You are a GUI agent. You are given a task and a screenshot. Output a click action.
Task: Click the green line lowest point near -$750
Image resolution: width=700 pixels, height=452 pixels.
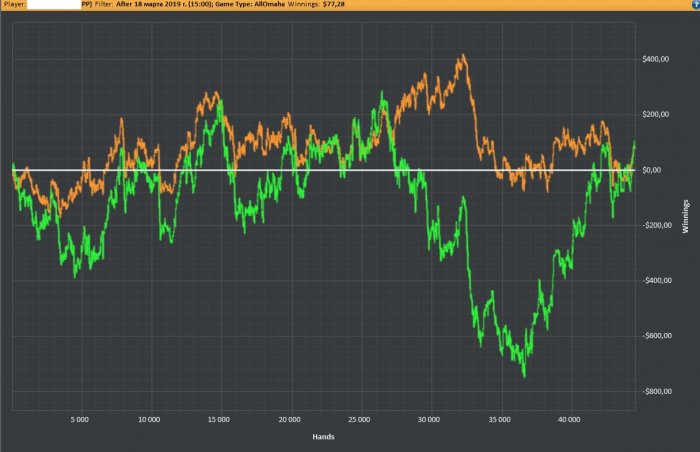click(524, 375)
